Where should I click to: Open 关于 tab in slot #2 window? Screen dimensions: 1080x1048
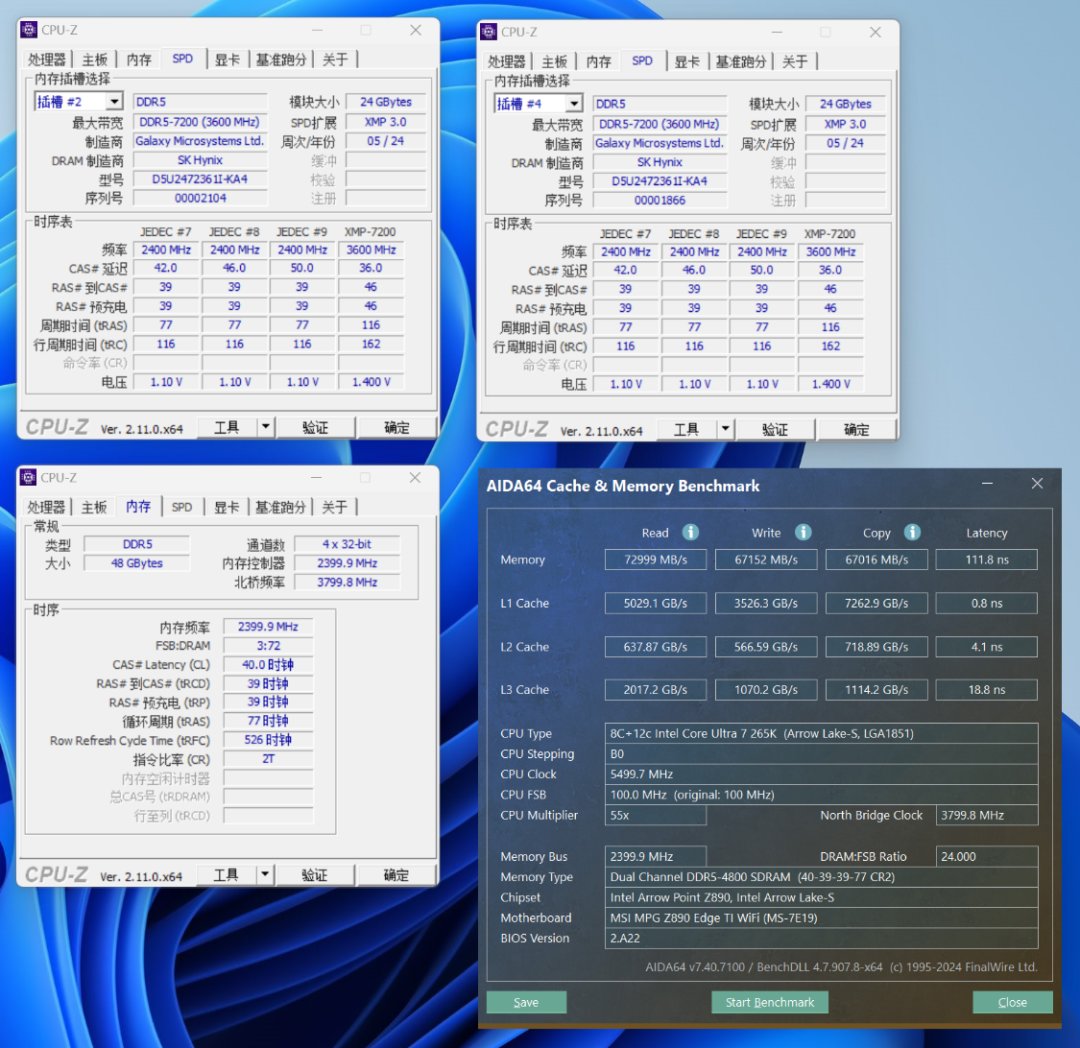335,60
